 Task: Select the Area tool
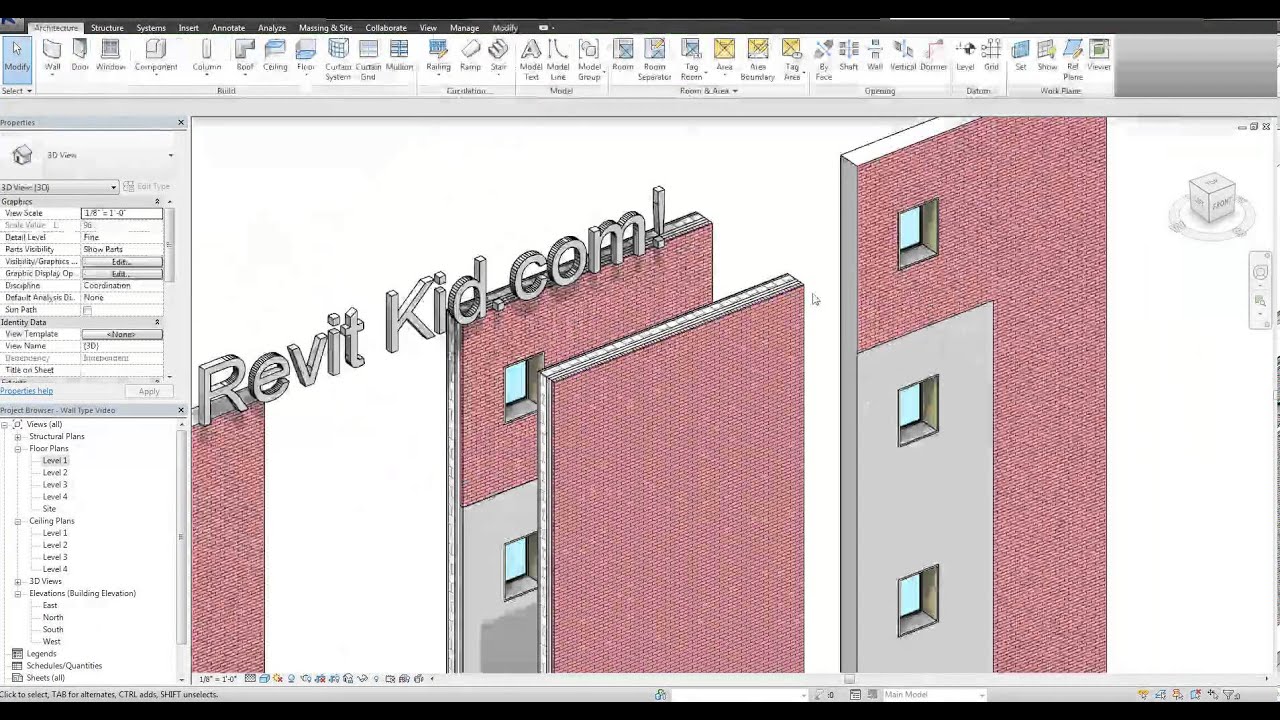[x=724, y=55]
